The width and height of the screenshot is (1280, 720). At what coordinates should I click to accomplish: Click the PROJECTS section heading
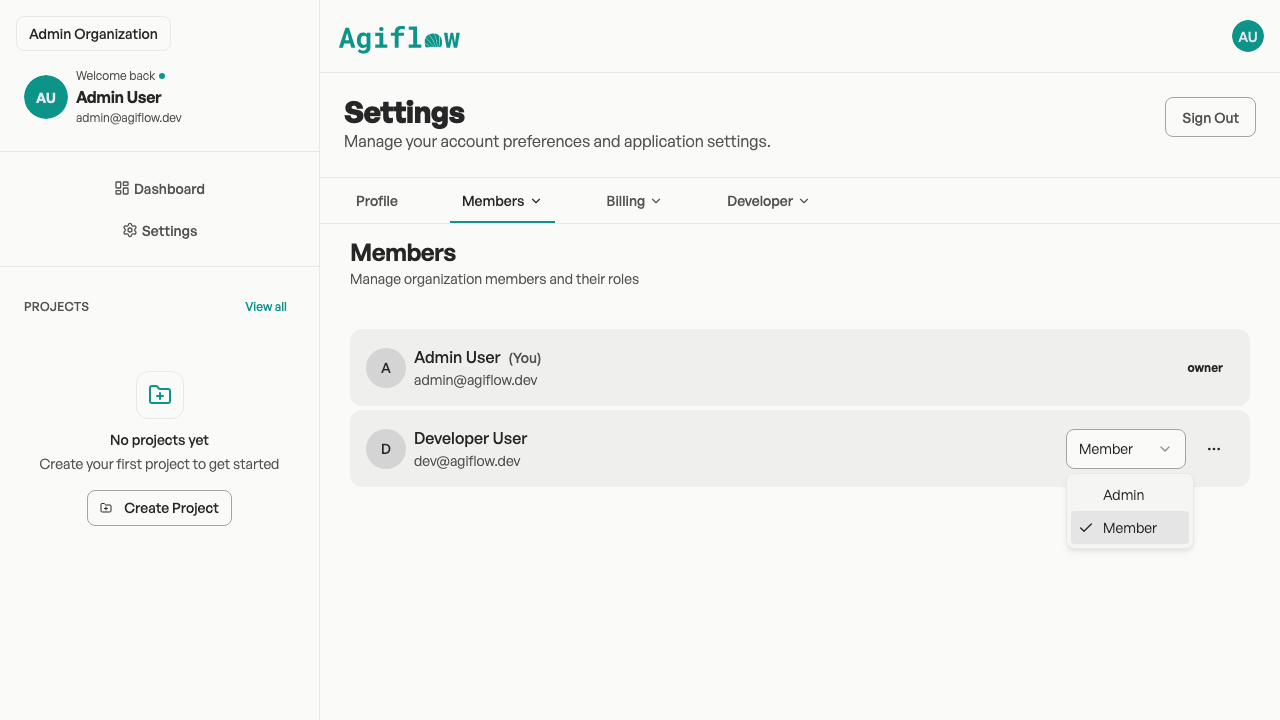[57, 307]
